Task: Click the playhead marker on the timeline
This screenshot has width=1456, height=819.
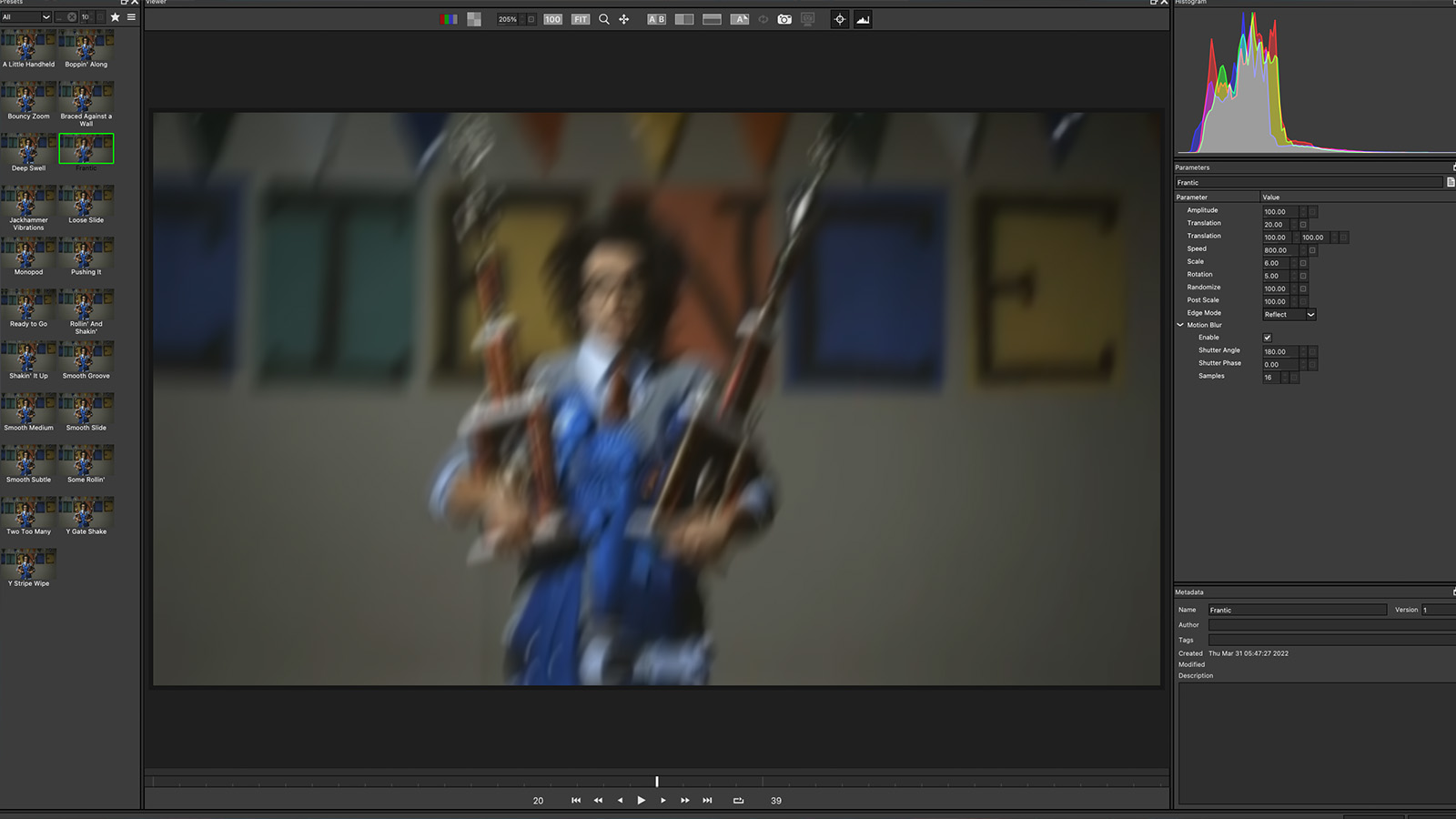Action: coord(657,781)
